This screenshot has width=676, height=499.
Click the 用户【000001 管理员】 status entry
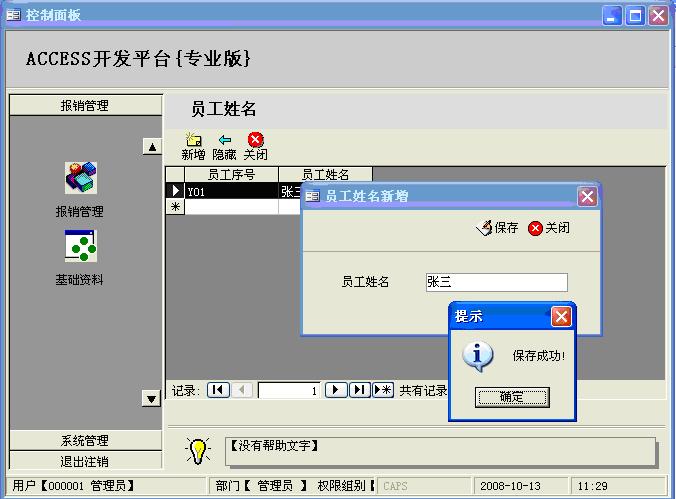point(106,486)
